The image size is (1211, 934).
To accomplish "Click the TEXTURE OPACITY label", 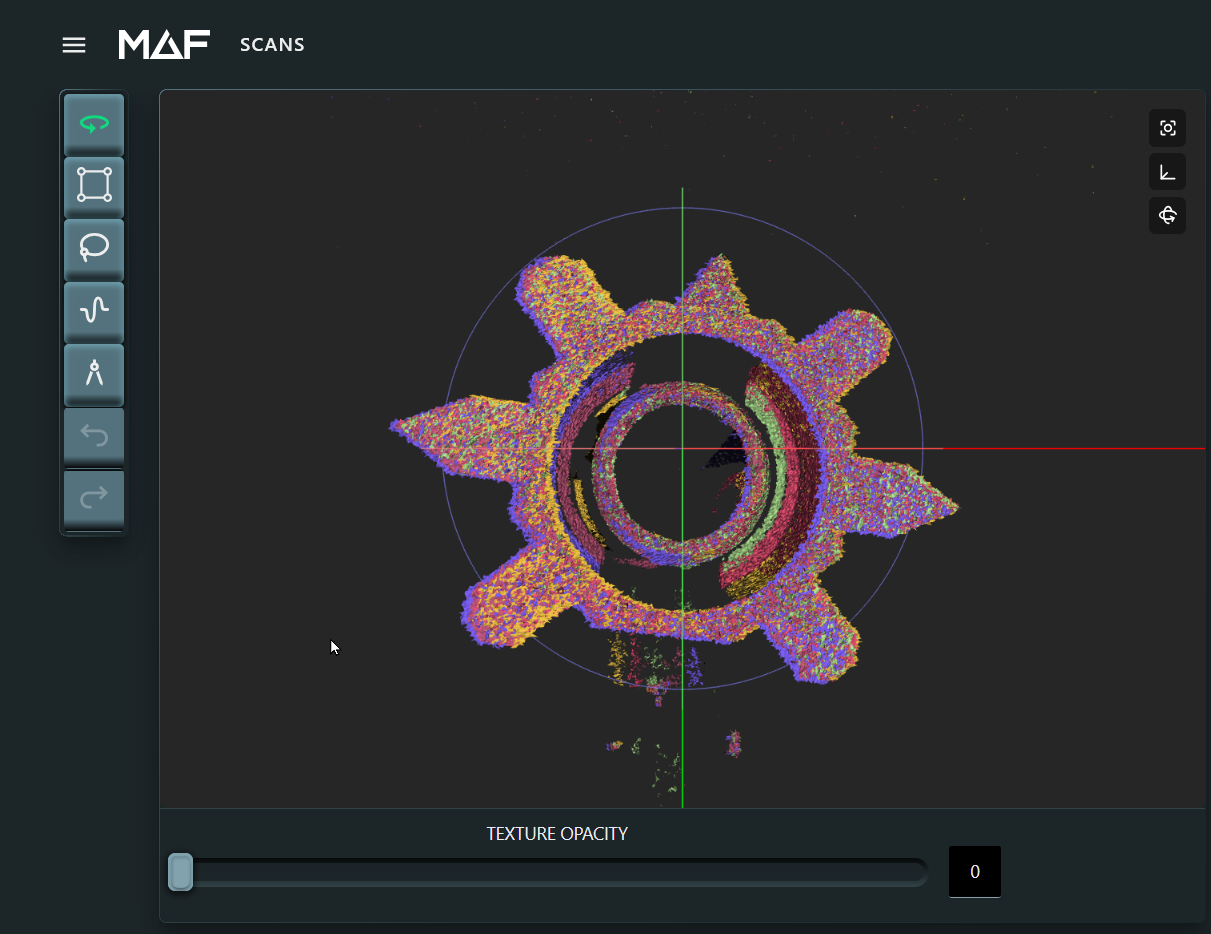I will pyautogui.click(x=557, y=833).
